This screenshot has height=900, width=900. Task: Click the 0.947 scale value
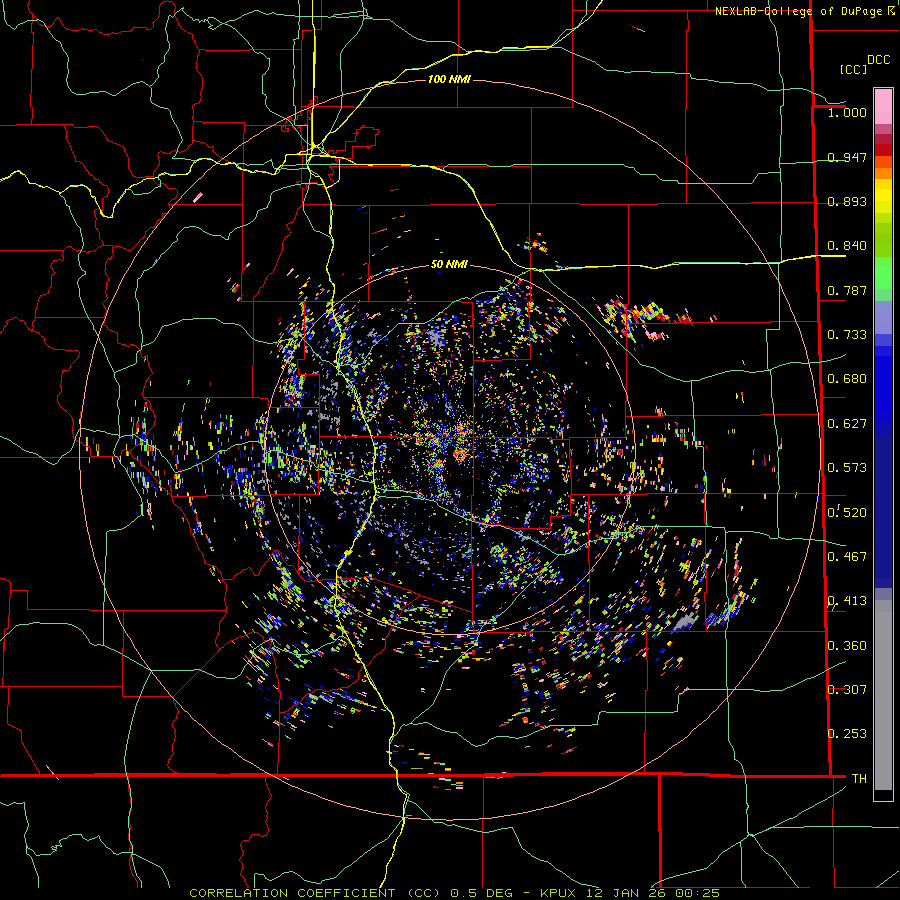[x=847, y=157]
